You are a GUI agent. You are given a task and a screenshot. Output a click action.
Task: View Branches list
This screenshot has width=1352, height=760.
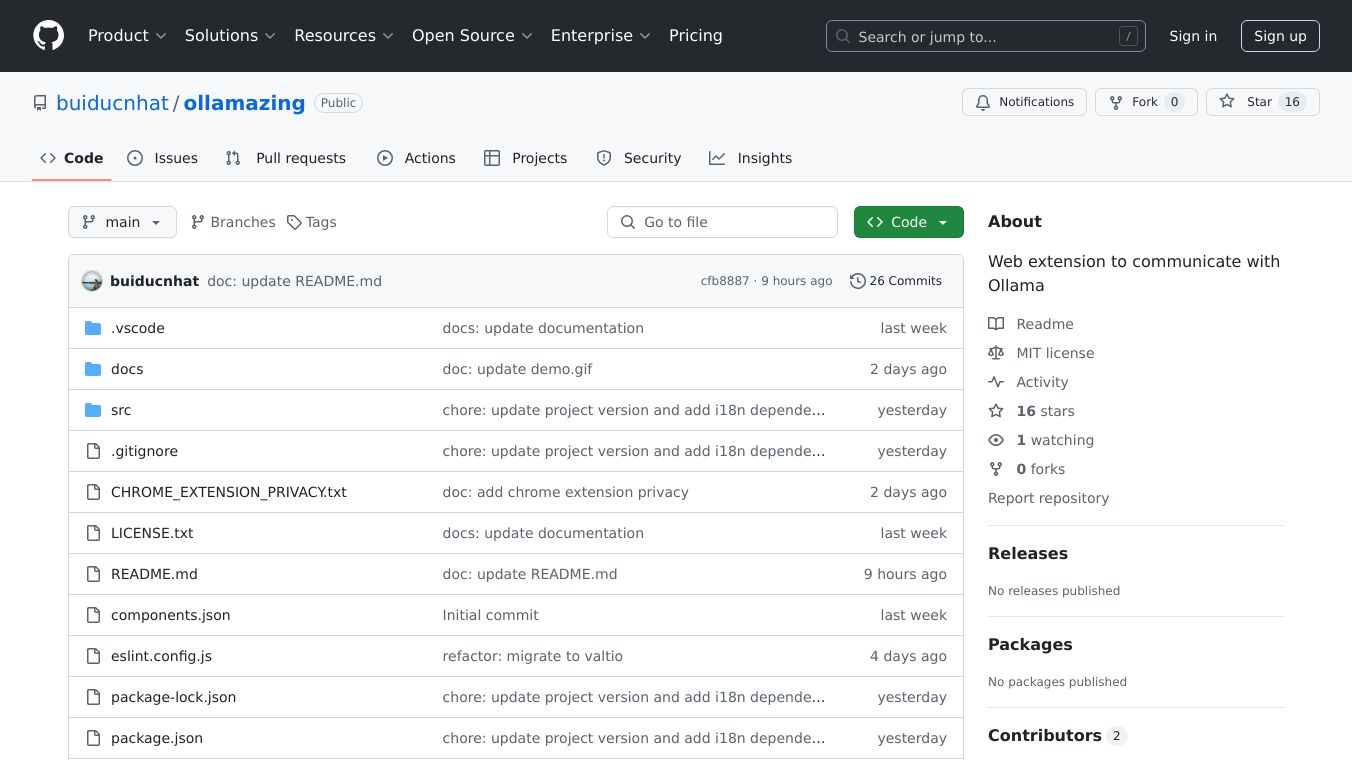coord(233,222)
